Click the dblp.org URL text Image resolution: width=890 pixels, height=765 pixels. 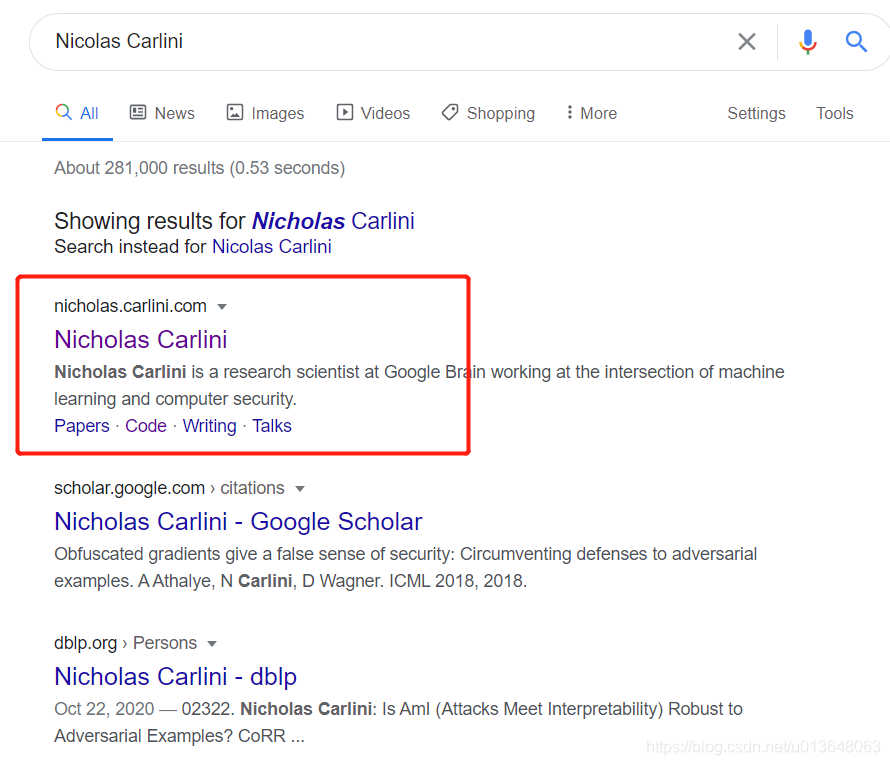pos(85,643)
